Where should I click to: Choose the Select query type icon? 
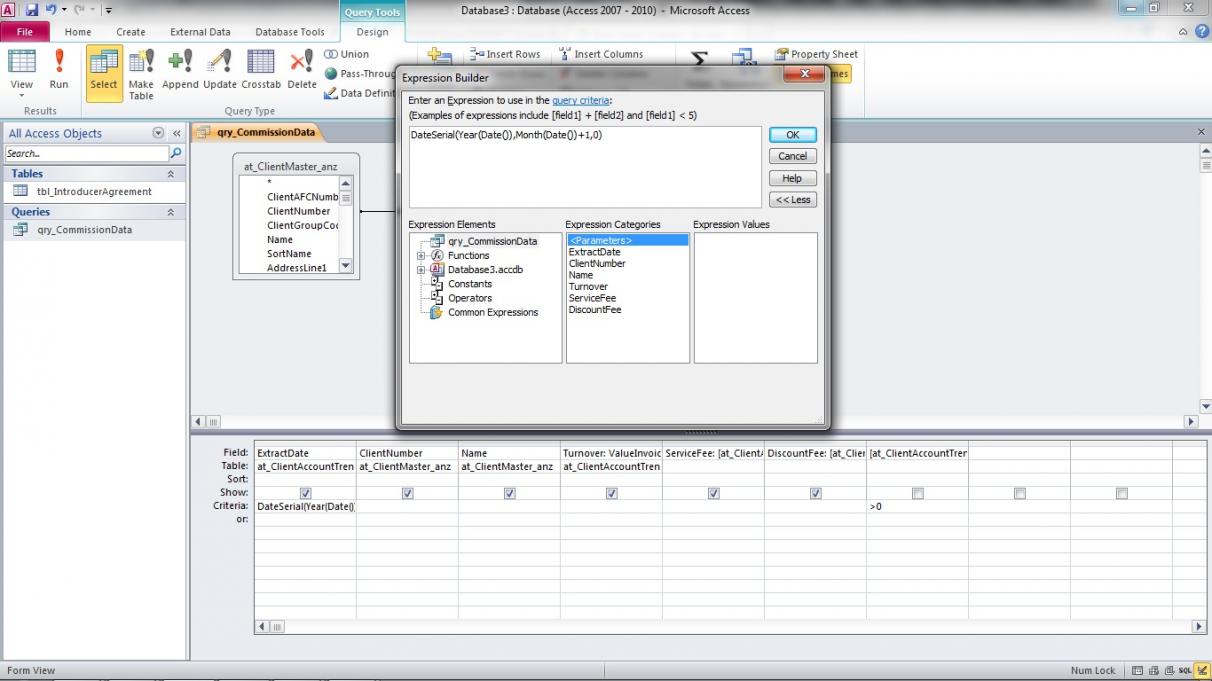[104, 72]
